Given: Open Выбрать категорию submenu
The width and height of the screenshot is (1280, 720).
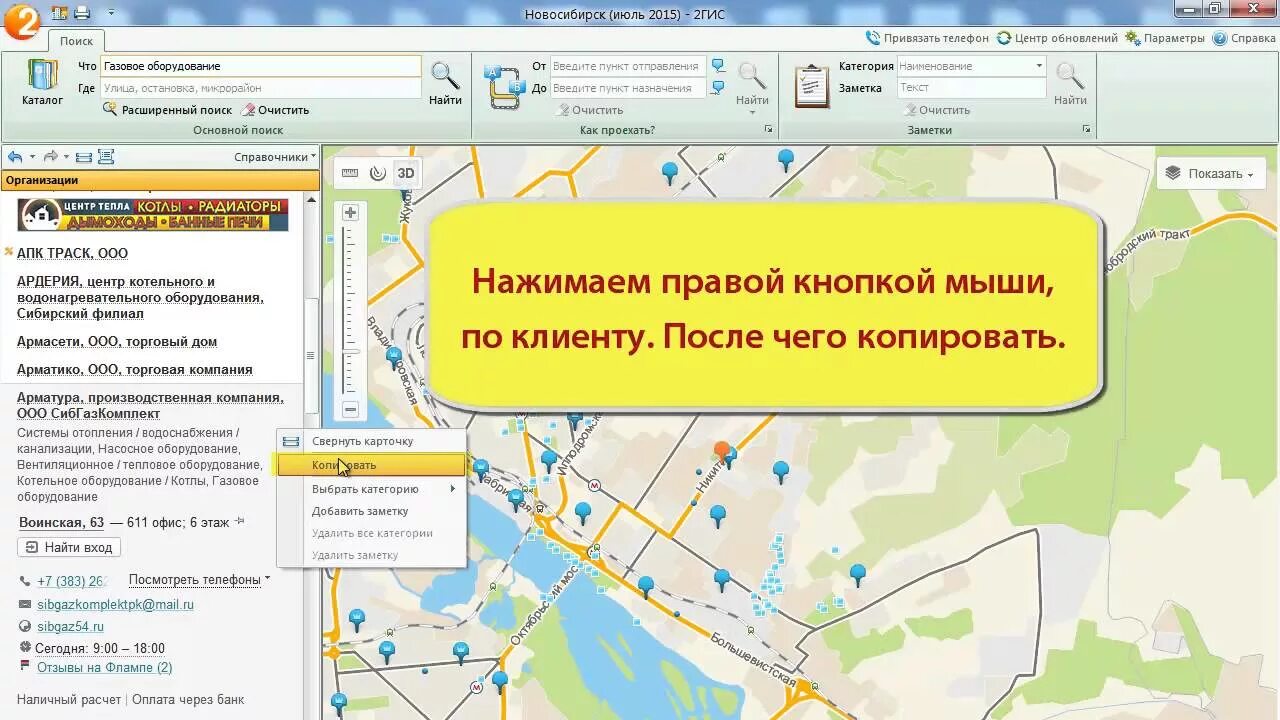Looking at the screenshot, I should 372,489.
